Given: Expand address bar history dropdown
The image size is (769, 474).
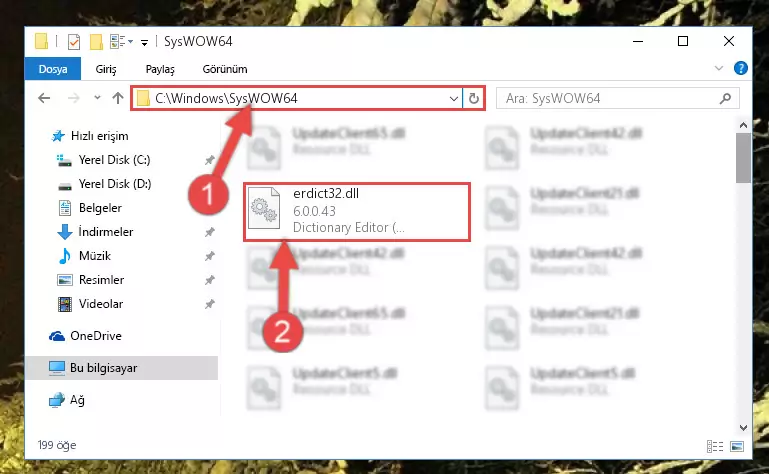Looking at the screenshot, I should tap(454, 99).
